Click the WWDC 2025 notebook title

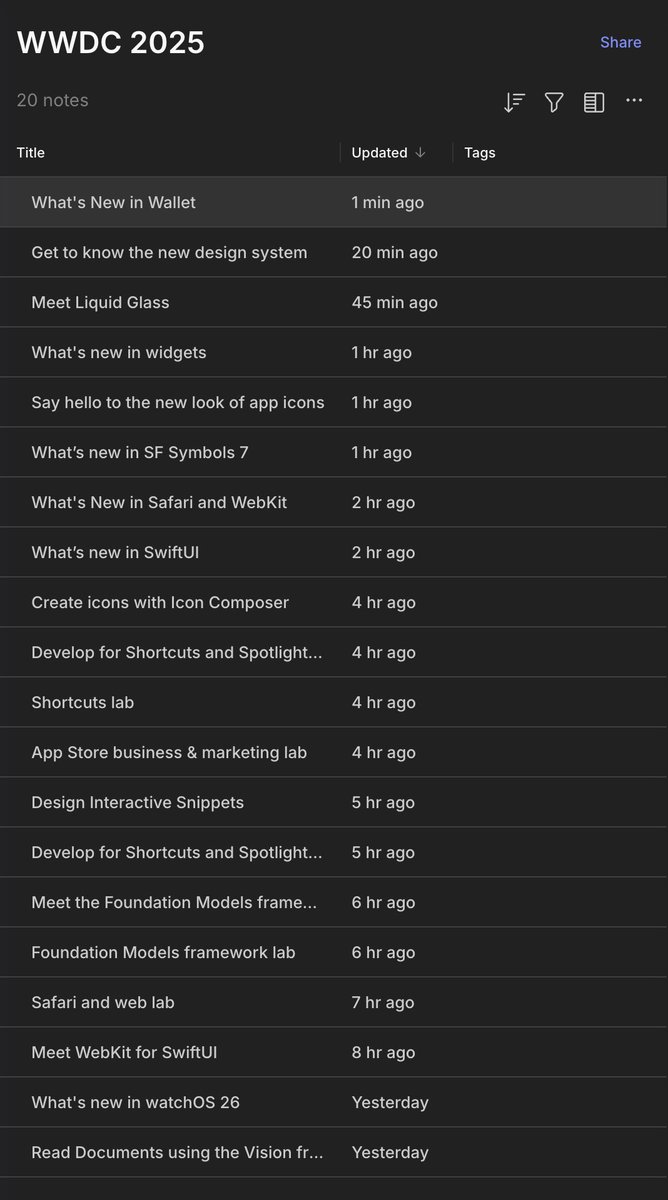point(111,42)
